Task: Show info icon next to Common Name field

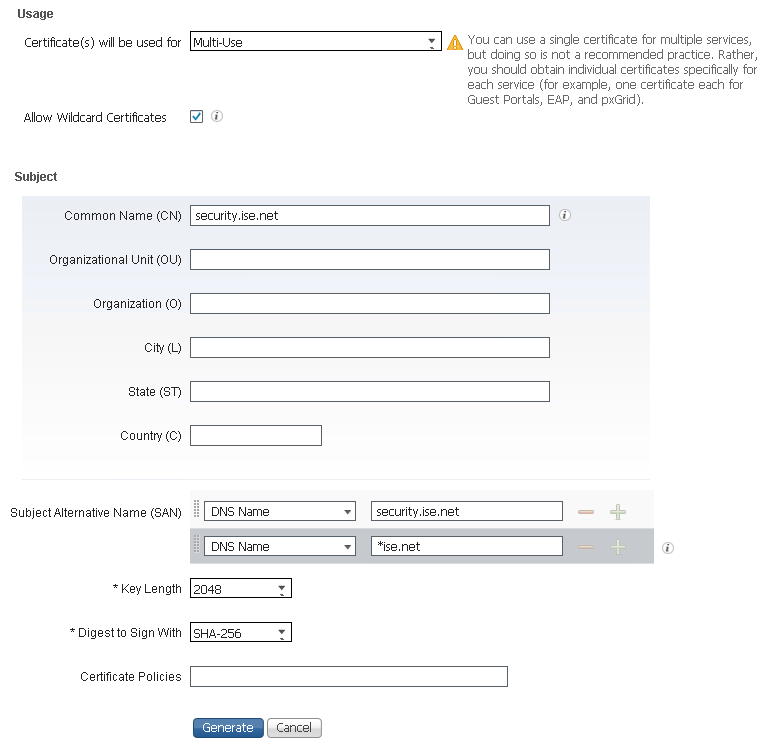Action: (565, 215)
